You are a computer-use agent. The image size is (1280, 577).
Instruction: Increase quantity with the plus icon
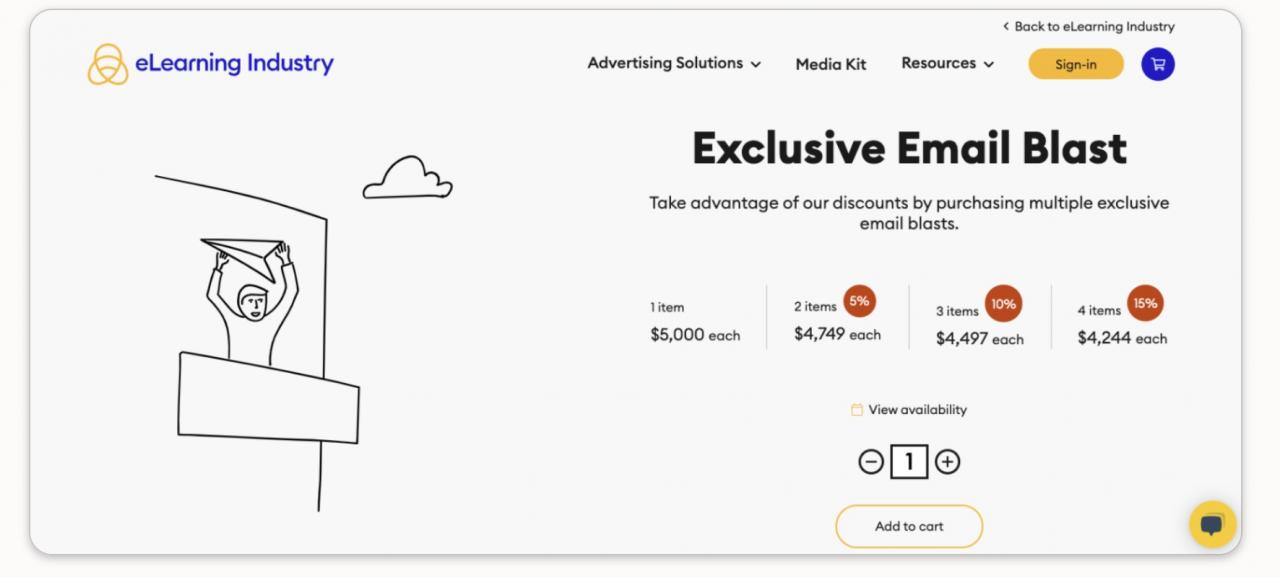coord(947,462)
